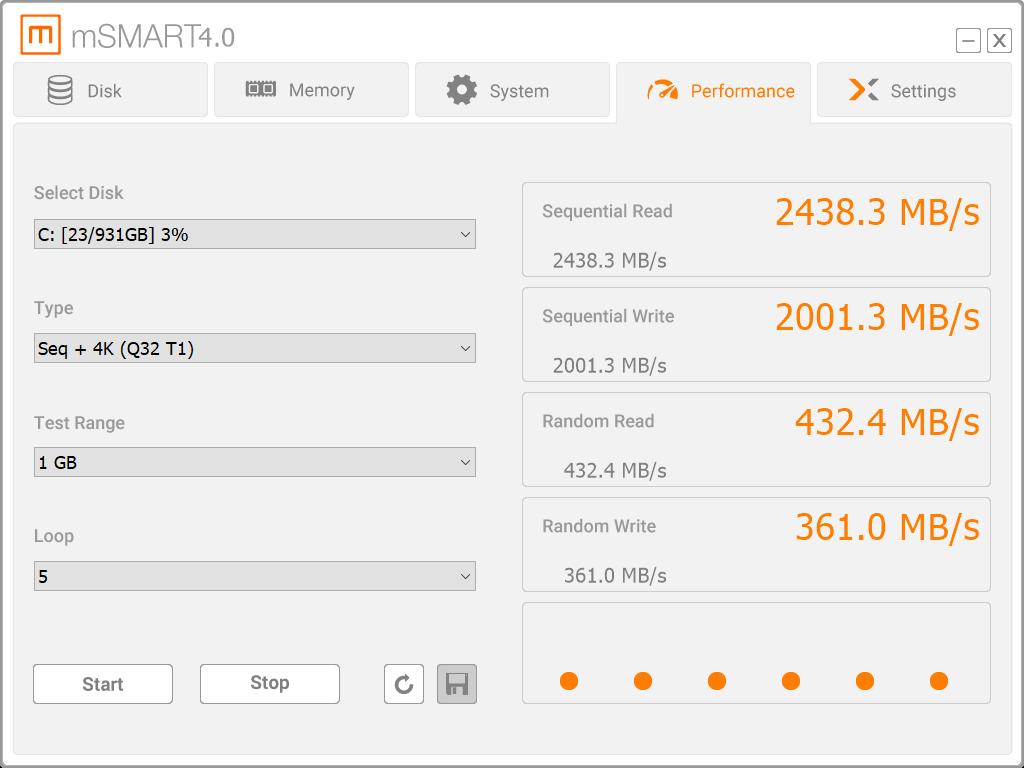Screen dimensions: 1024x768
Task: Switch to the Memory tab label
Action: pyautogui.click(x=321, y=90)
